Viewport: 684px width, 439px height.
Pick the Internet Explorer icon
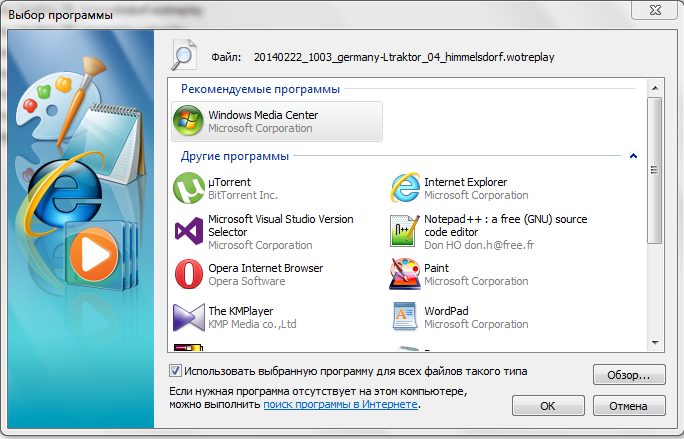[404, 188]
